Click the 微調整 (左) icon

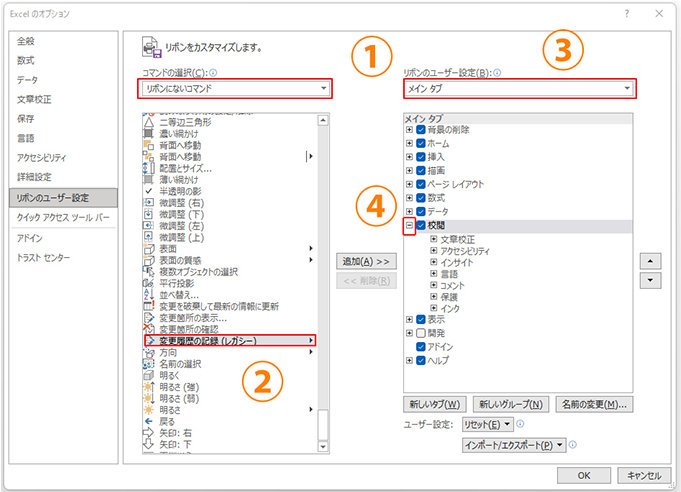(x=149, y=226)
